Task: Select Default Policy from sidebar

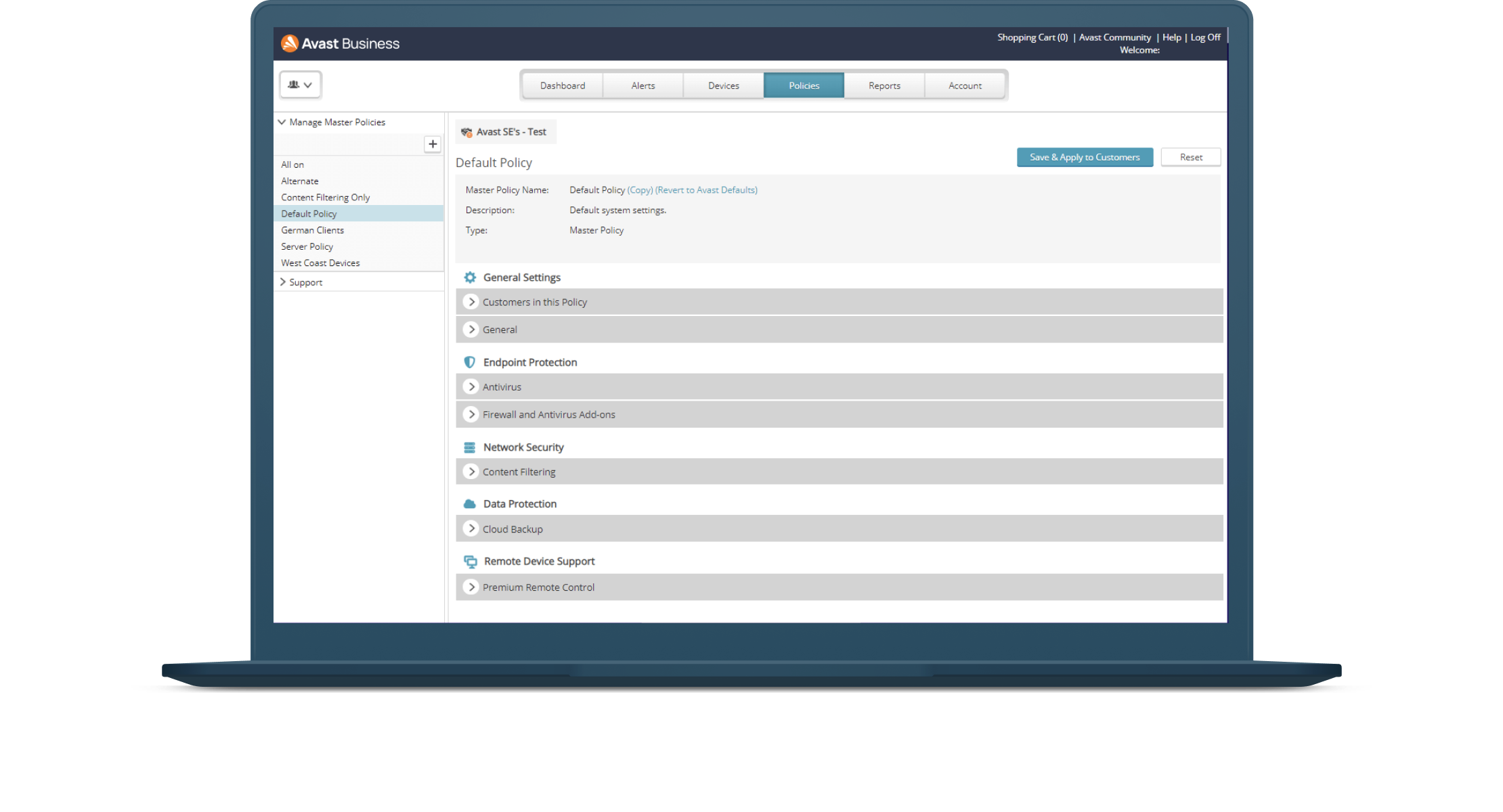Action: [309, 213]
